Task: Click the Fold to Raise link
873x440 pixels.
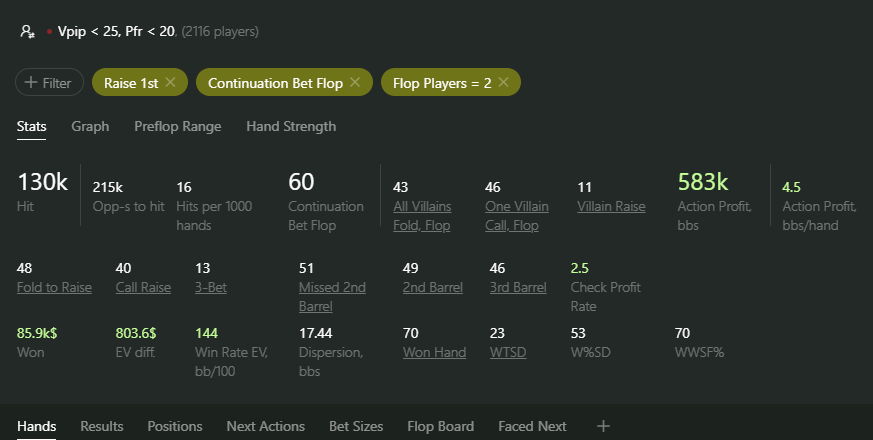Action: coord(54,287)
